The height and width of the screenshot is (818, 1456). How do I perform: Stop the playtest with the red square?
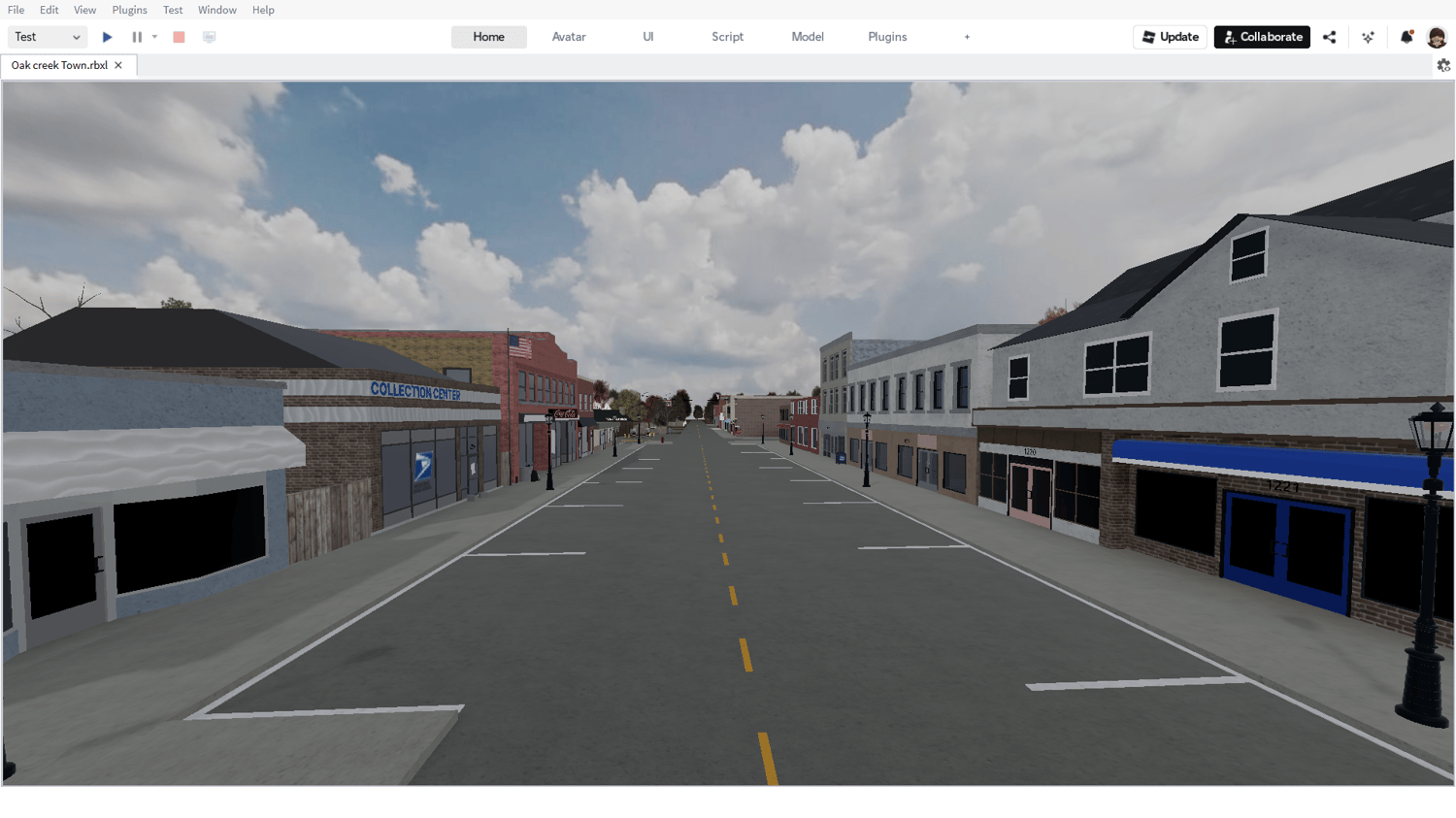click(179, 36)
